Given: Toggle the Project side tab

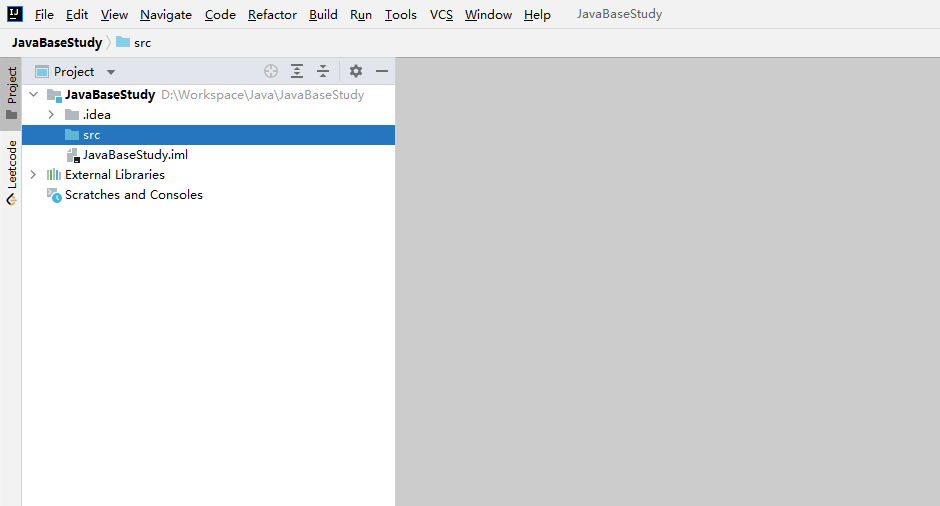Looking at the screenshot, I should click(x=11, y=94).
